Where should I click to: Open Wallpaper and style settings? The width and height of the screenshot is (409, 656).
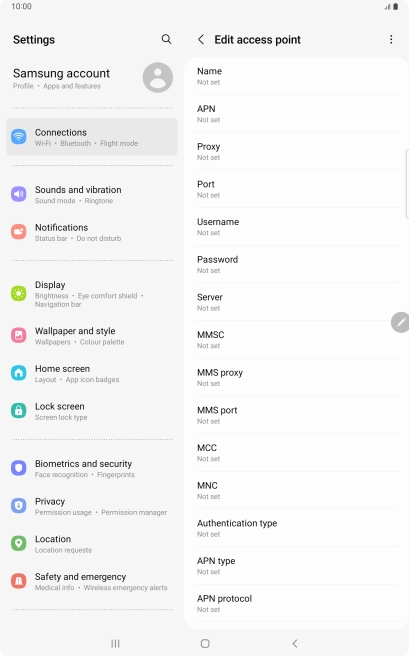click(x=92, y=336)
